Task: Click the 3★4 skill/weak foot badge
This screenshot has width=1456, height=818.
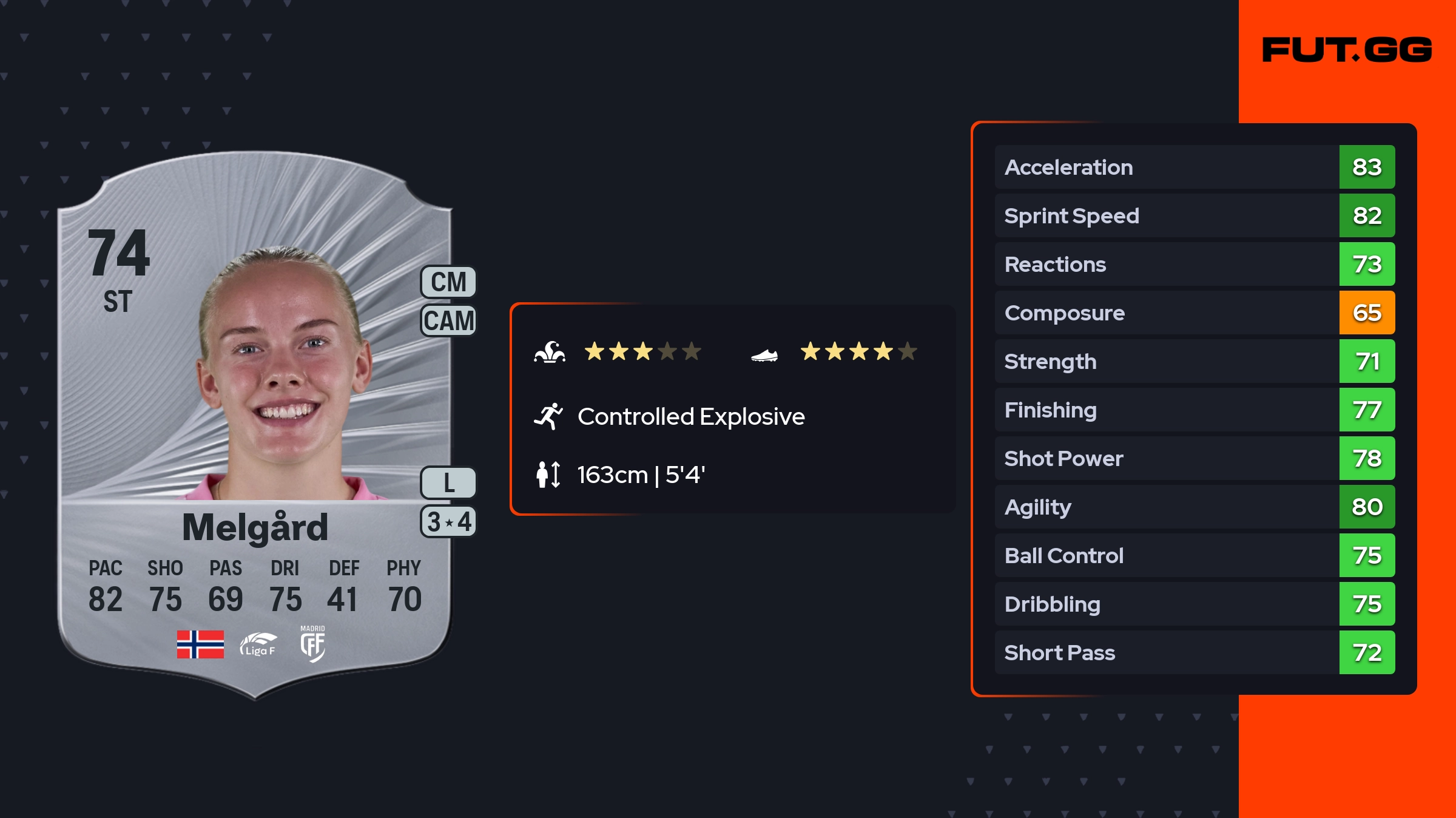Action: tap(448, 522)
